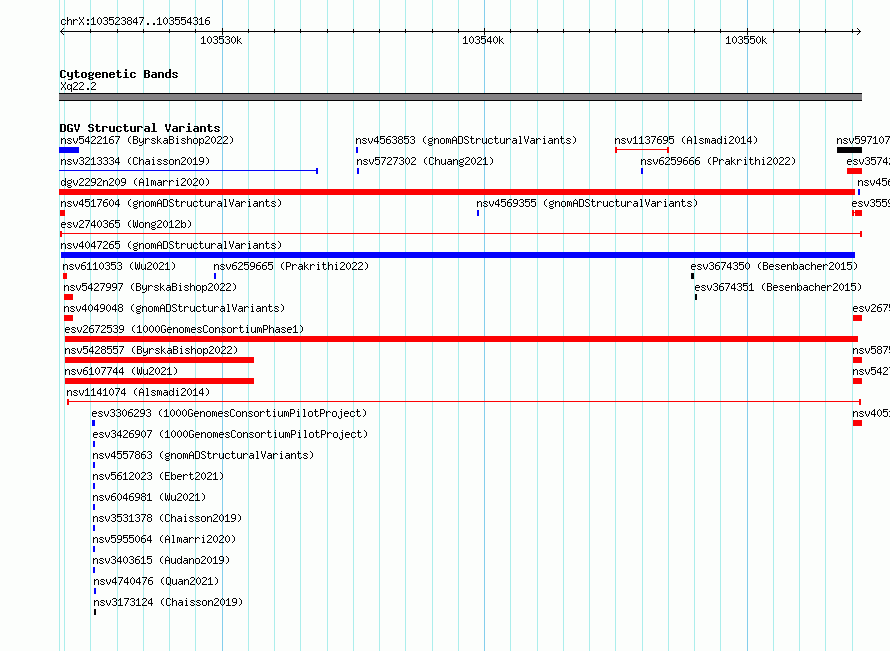Click the blue bar under nsv5422167

(69, 150)
